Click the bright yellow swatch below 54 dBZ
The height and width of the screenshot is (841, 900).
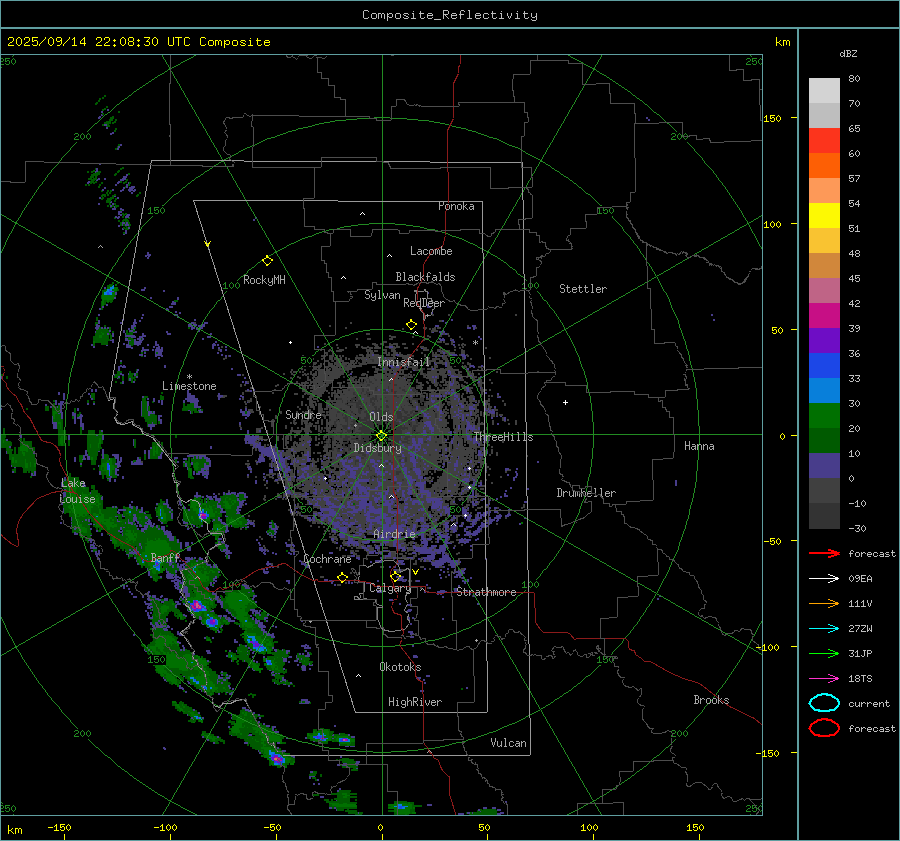(x=824, y=215)
